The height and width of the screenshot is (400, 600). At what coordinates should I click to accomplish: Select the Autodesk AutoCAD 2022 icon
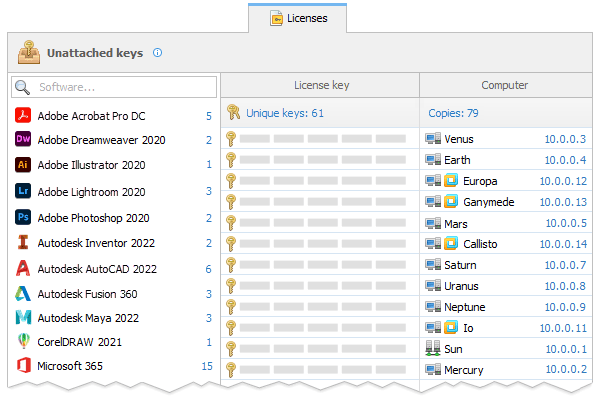tap(23, 268)
